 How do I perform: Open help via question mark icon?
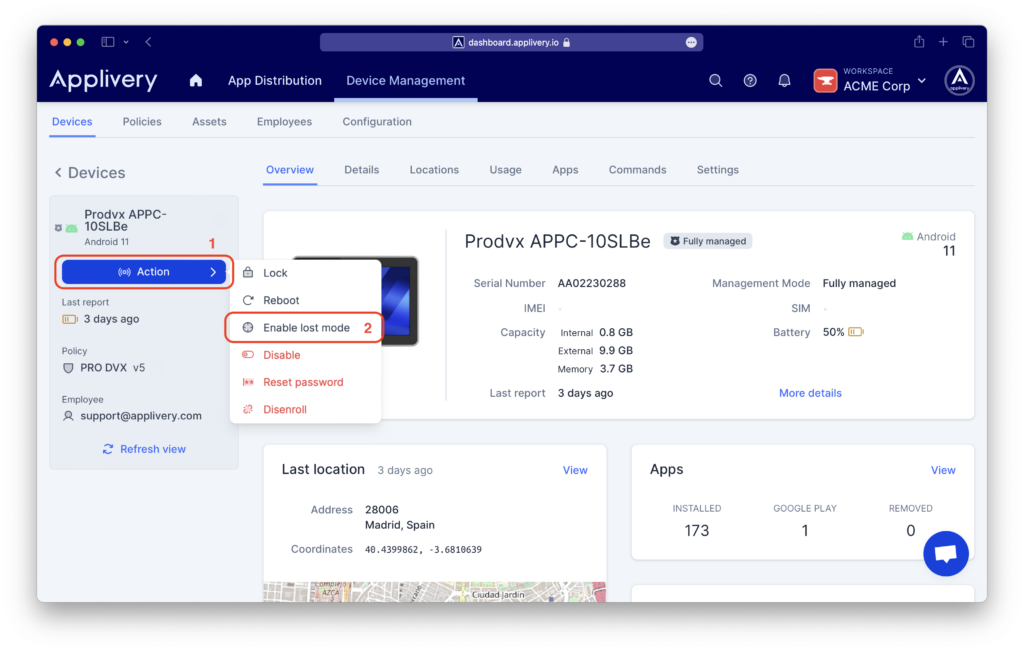750,80
